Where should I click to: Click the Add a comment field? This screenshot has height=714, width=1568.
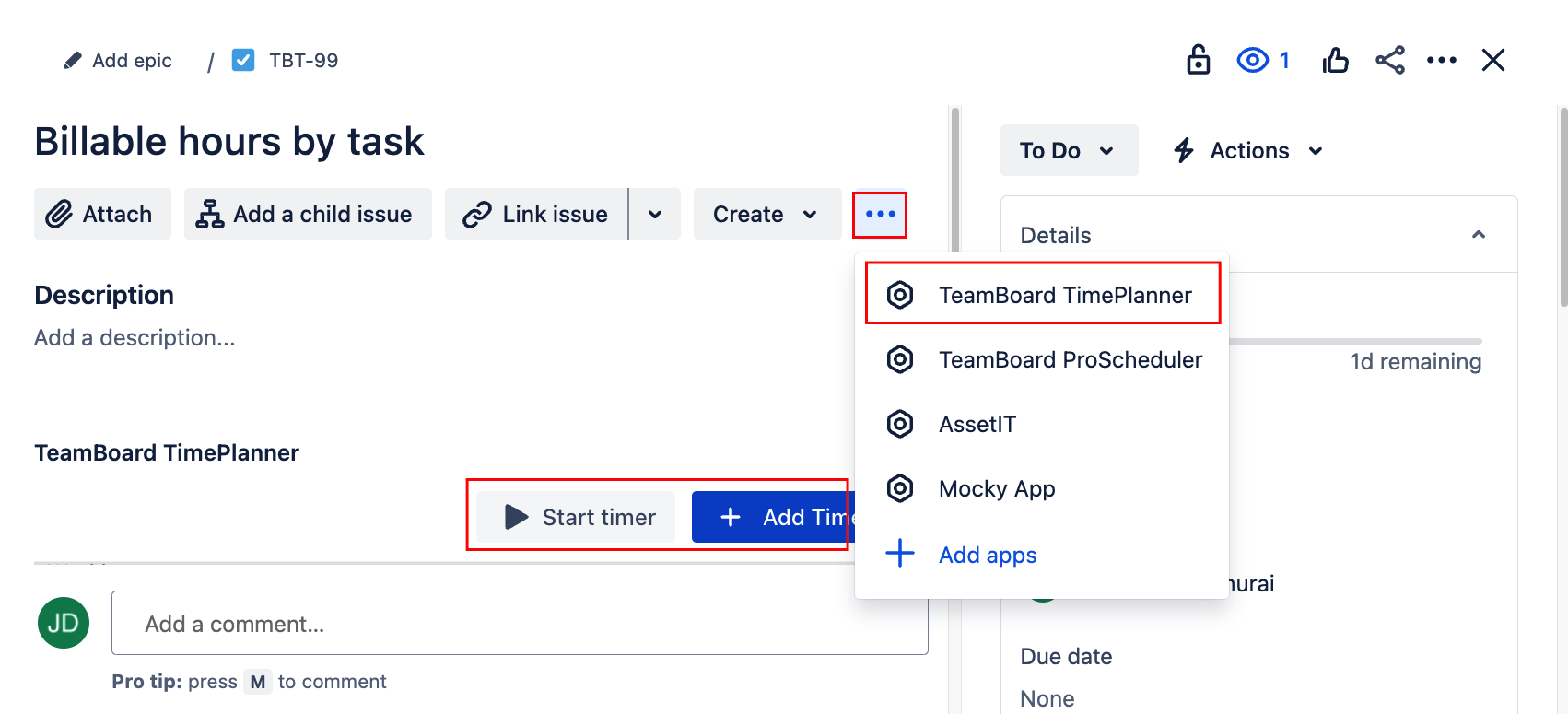coord(520,624)
